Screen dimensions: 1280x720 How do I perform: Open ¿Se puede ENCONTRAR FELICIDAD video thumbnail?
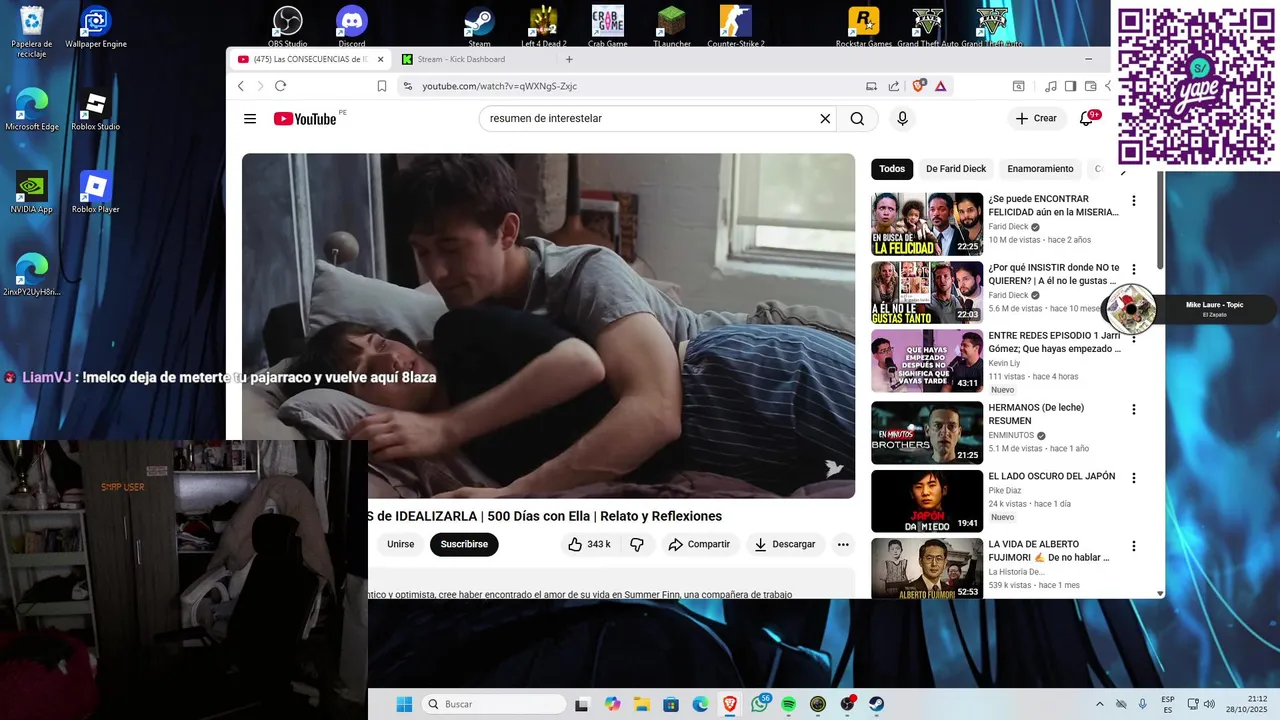point(927,224)
